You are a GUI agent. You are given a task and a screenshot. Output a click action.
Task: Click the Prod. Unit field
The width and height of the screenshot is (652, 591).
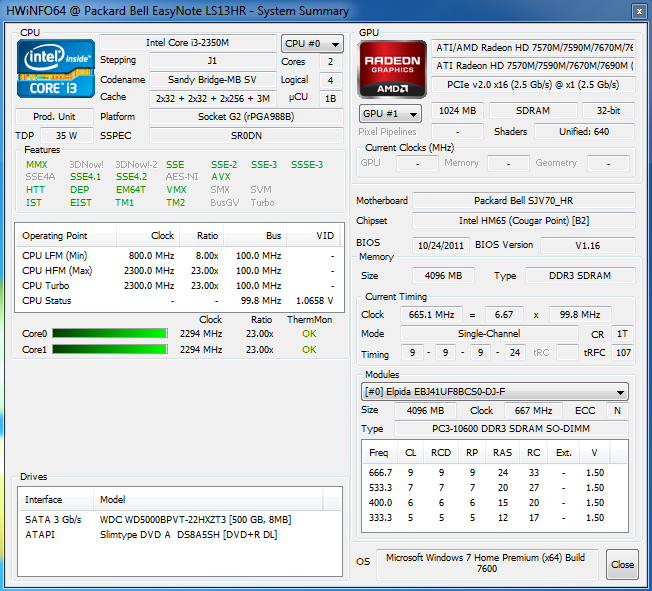(x=54, y=116)
